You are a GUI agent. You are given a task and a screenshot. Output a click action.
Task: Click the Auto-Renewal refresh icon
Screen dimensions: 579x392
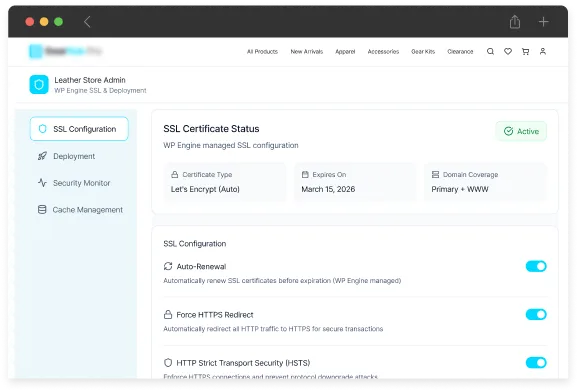click(168, 266)
